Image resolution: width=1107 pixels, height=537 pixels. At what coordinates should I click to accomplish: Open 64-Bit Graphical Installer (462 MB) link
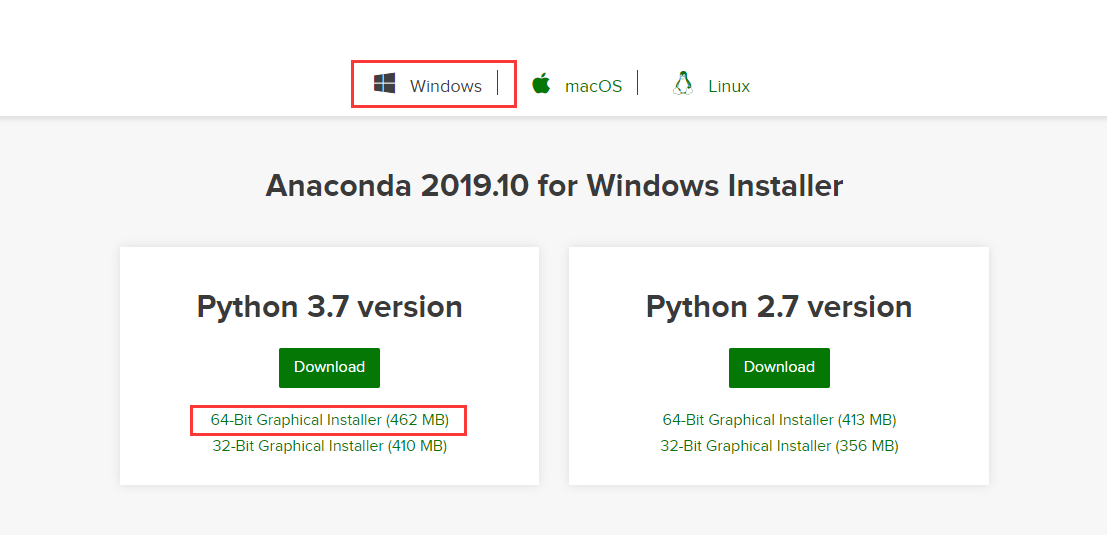tap(330, 420)
